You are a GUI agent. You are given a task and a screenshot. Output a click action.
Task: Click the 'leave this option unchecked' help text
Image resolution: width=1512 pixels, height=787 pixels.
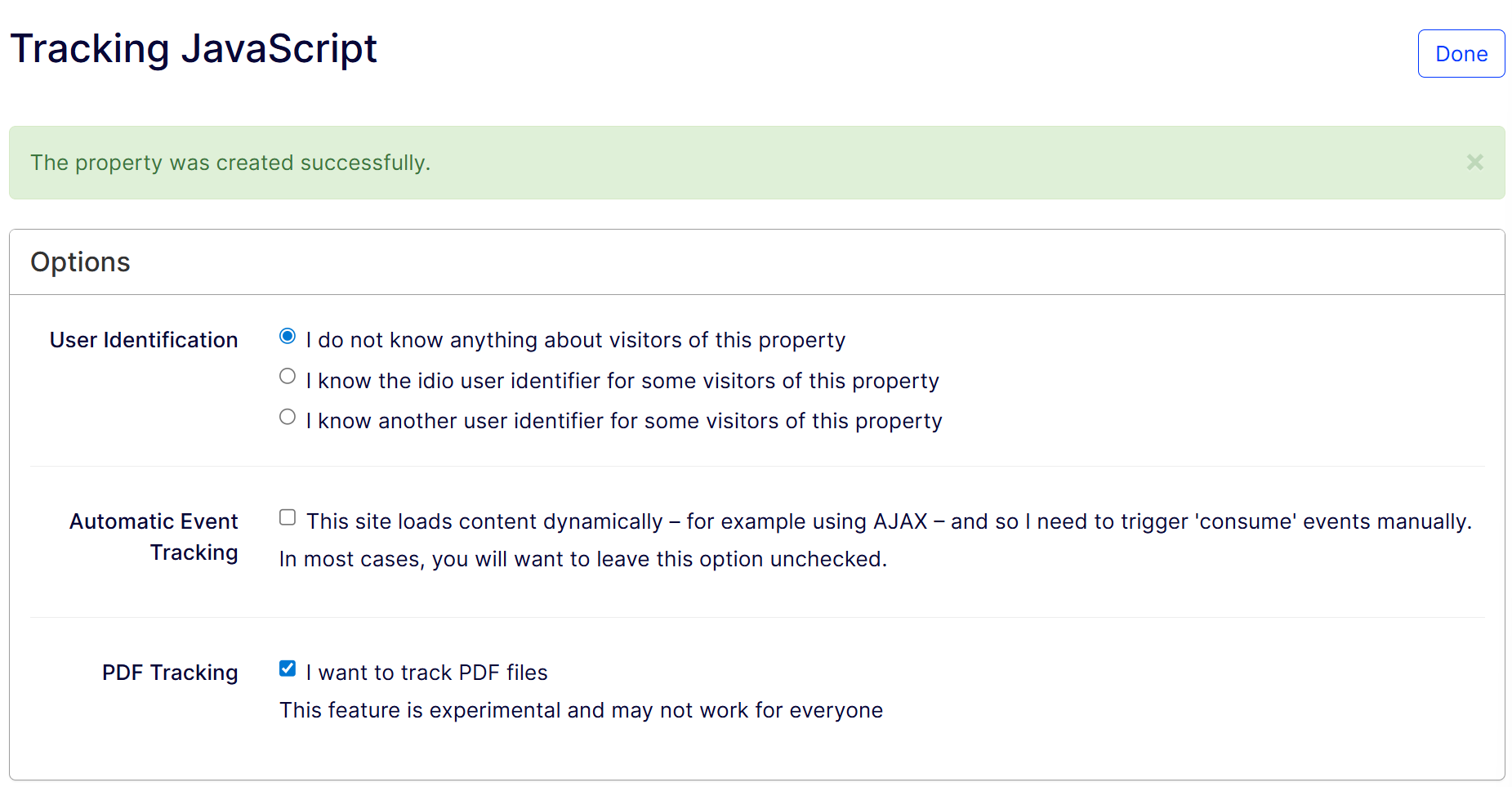(582, 559)
